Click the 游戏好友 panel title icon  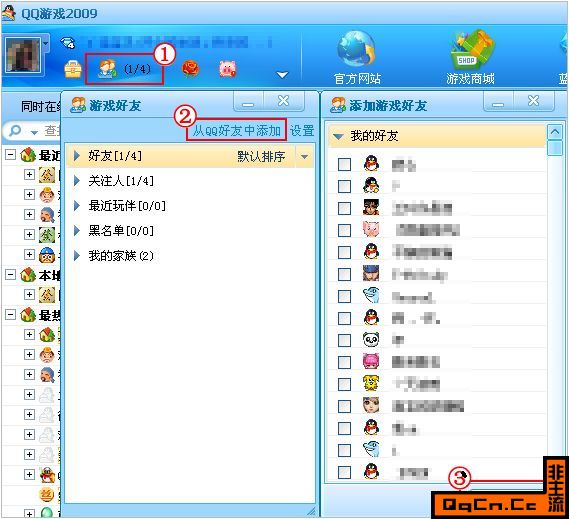coord(78,105)
